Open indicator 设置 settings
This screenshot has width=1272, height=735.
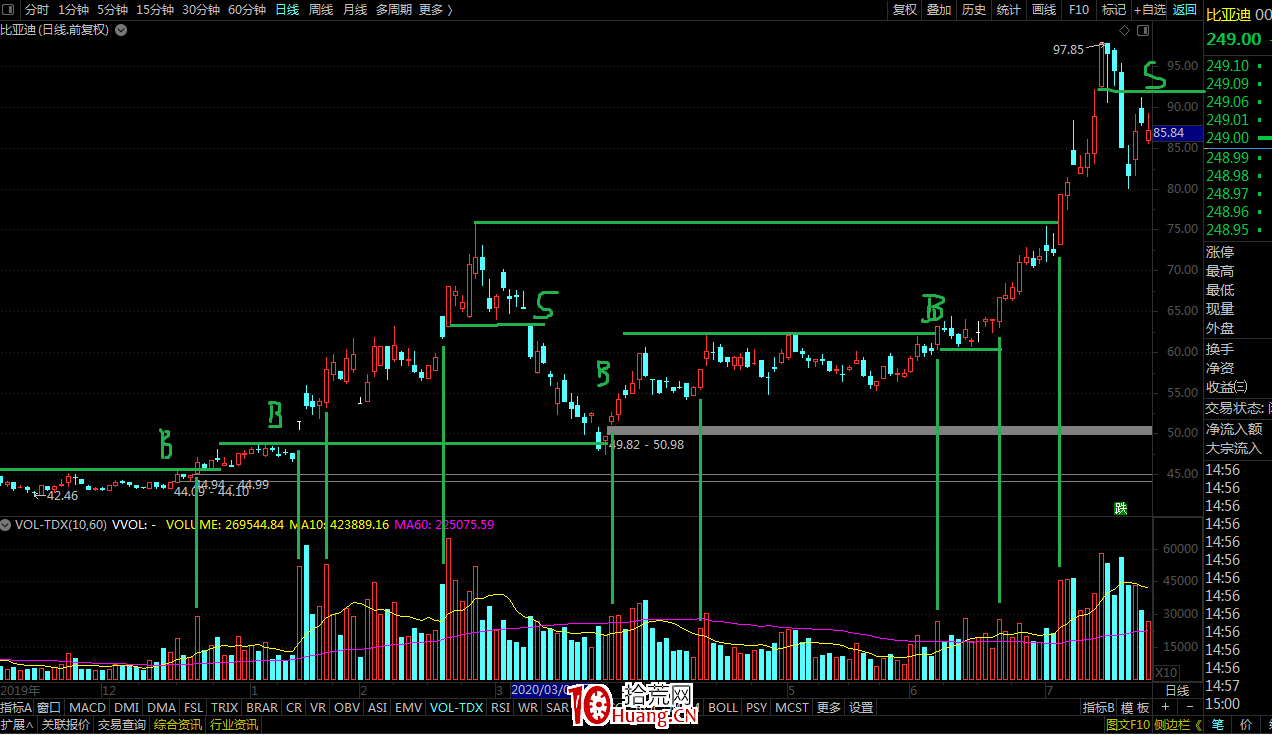point(861,707)
